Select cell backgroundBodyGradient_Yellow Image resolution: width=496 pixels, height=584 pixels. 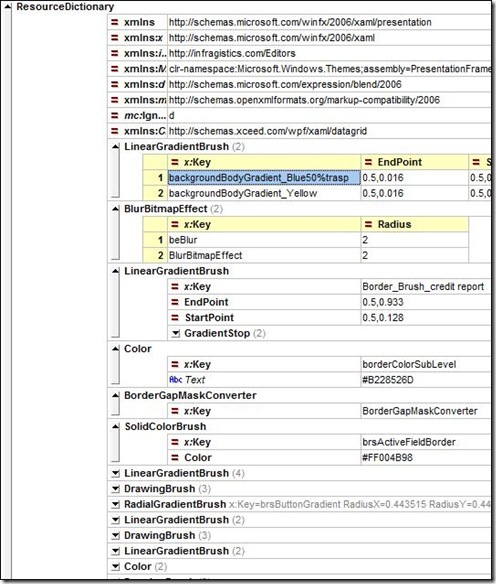264,194
